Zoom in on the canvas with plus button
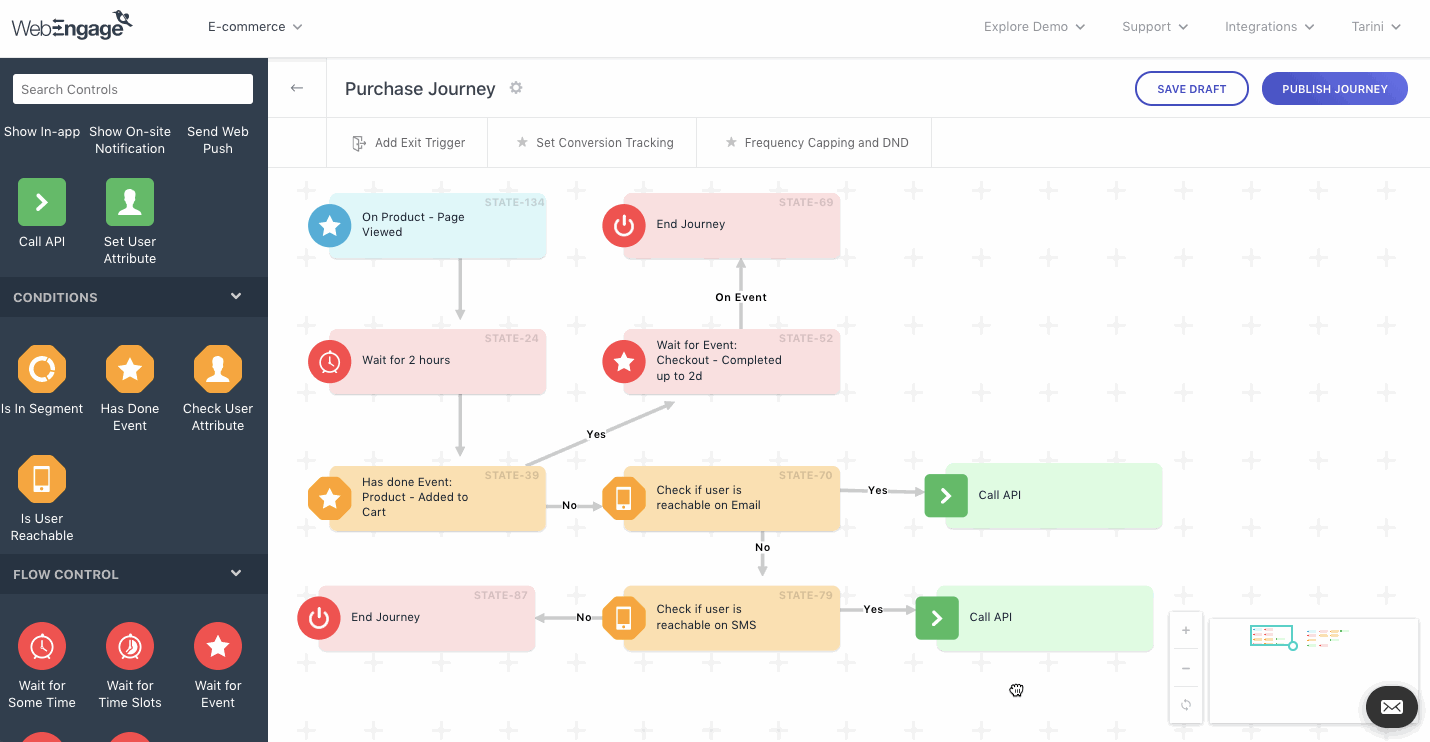This screenshot has height=742, width=1430. 1186,631
